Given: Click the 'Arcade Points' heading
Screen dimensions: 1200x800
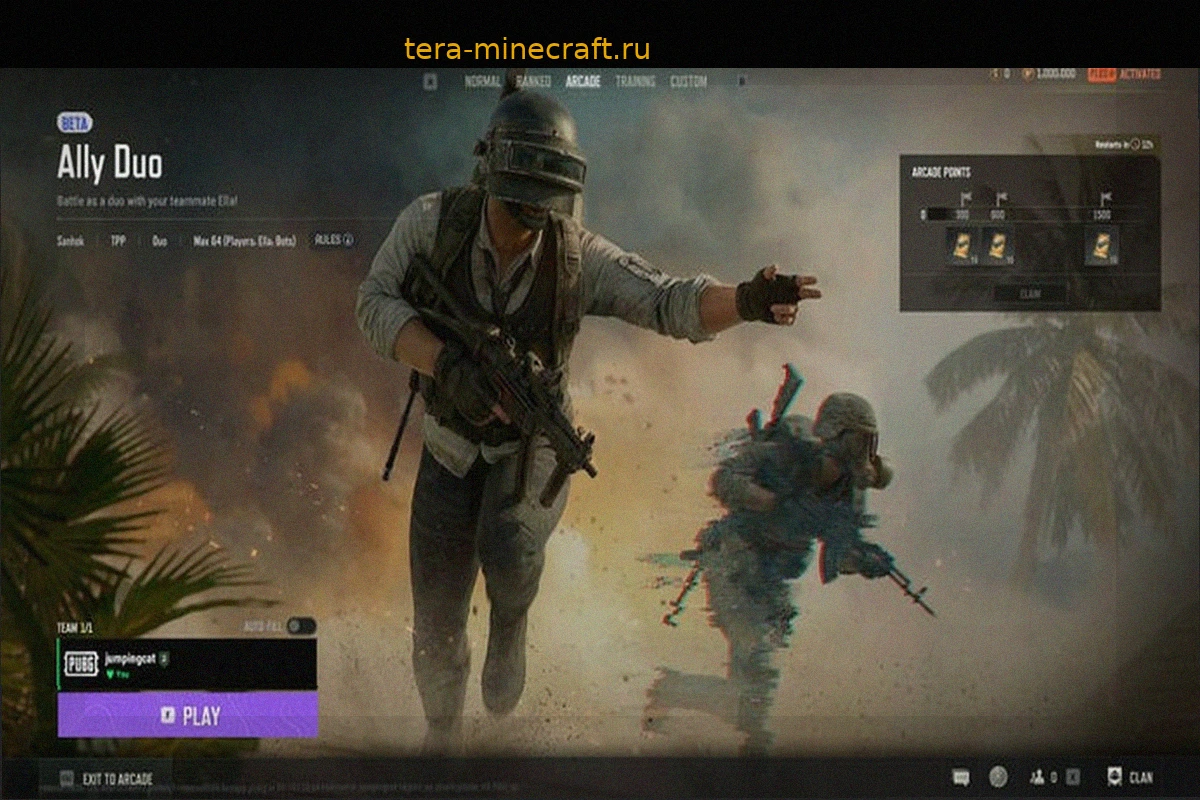Looking at the screenshot, I should click(x=941, y=173).
